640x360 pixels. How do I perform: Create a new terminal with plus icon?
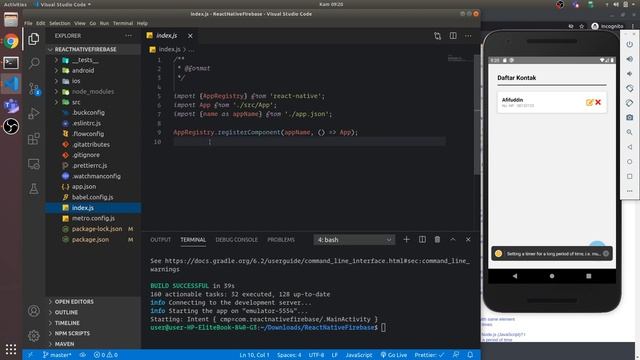pos(406,240)
